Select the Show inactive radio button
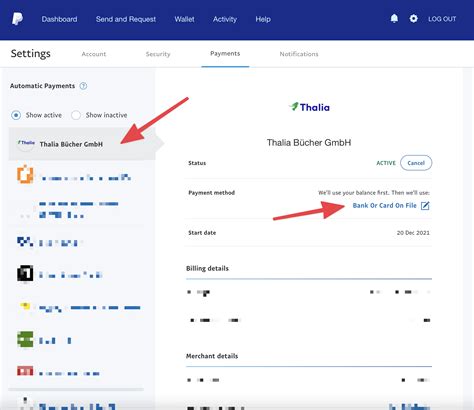Screen dimensions: 474x410 pos(76,115)
